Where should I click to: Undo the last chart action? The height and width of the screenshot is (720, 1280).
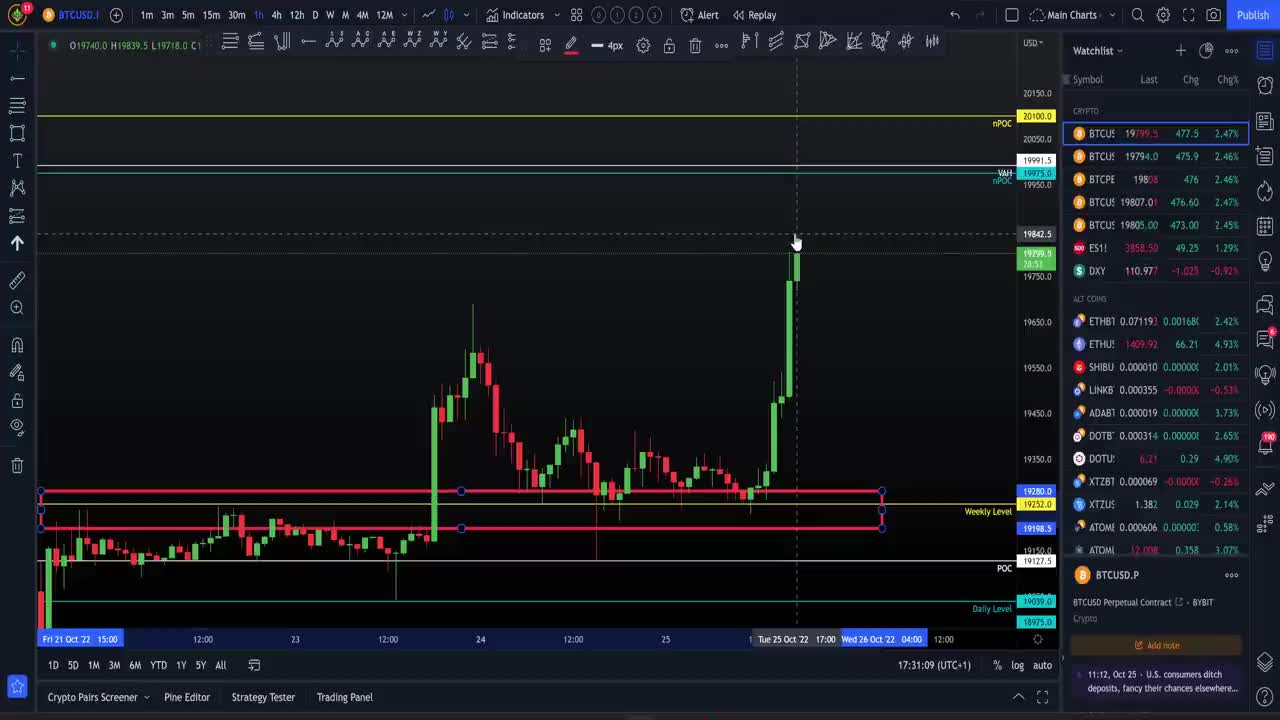click(955, 15)
